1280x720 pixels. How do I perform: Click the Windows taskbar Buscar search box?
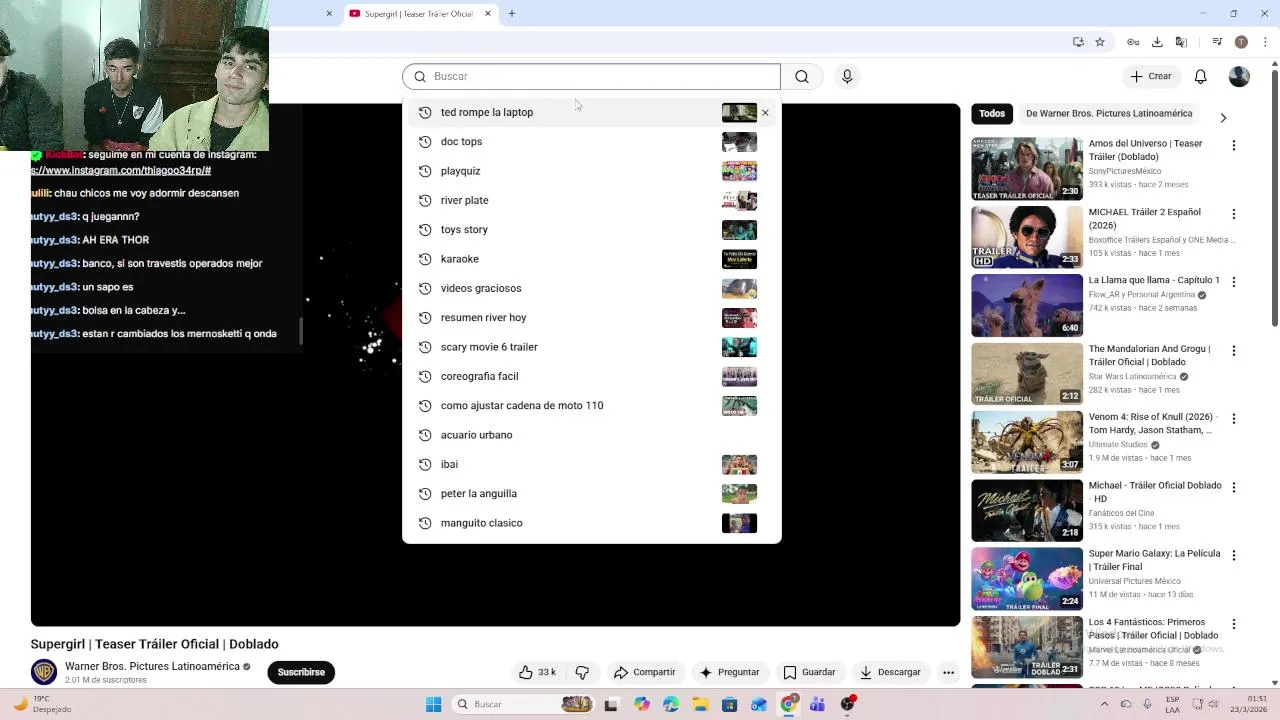[x=524, y=704]
